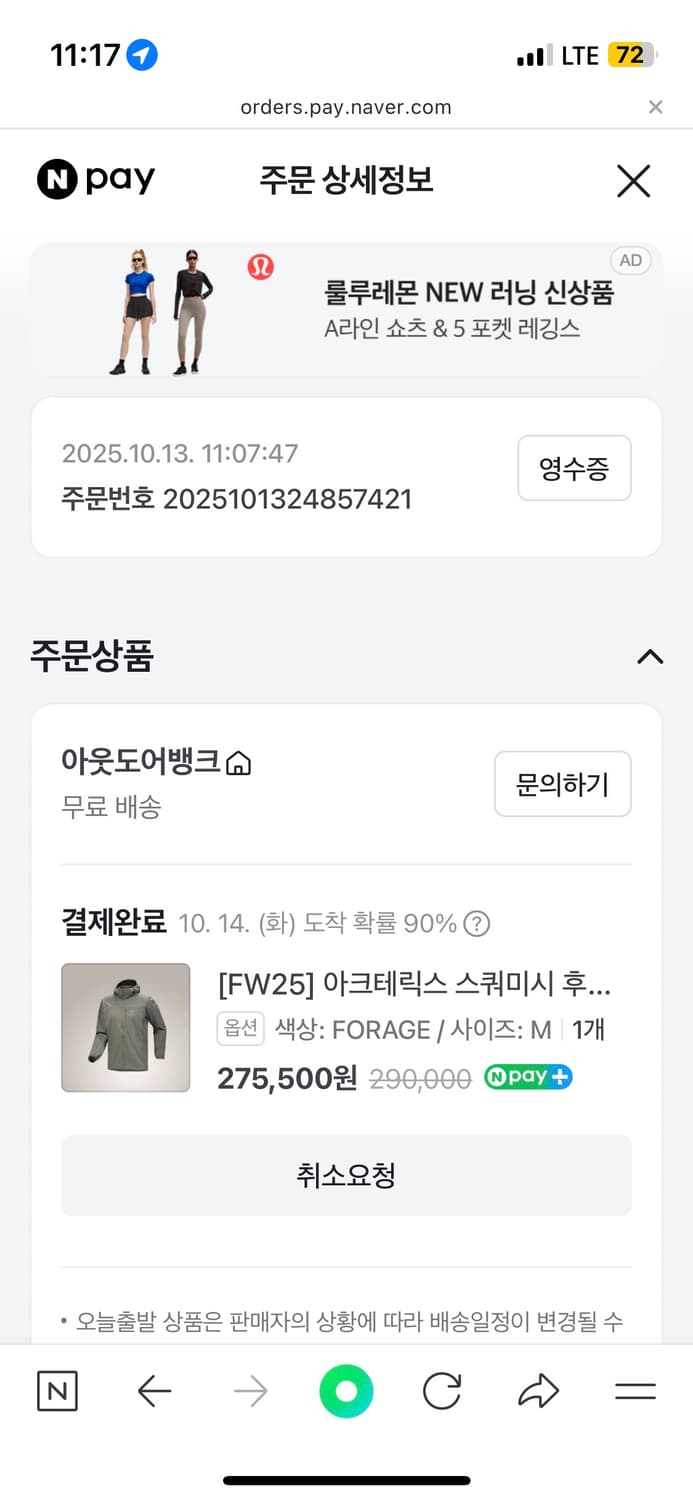Tap the back arrow in bottom toolbar

pyautogui.click(x=153, y=1390)
